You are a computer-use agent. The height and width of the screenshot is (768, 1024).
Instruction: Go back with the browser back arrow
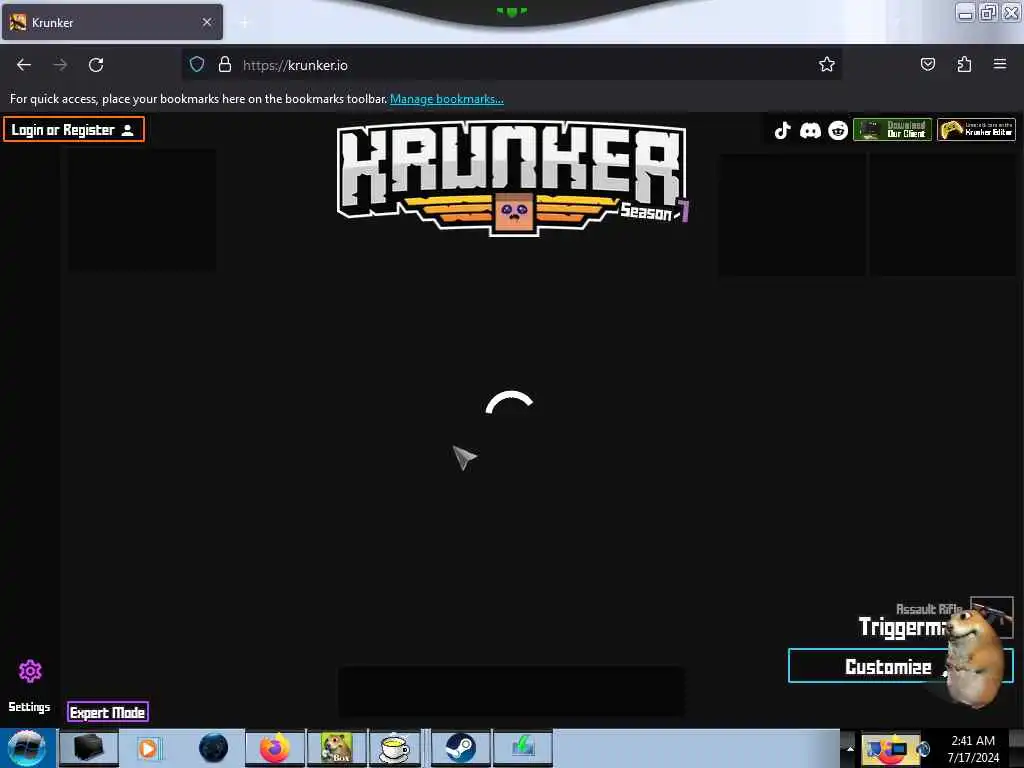pyautogui.click(x=24, y=65)
